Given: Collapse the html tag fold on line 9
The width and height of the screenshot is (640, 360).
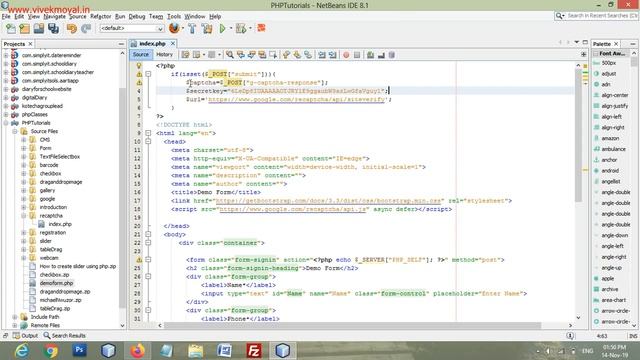Looking at the screenshot, I should [x=148, y=133].
